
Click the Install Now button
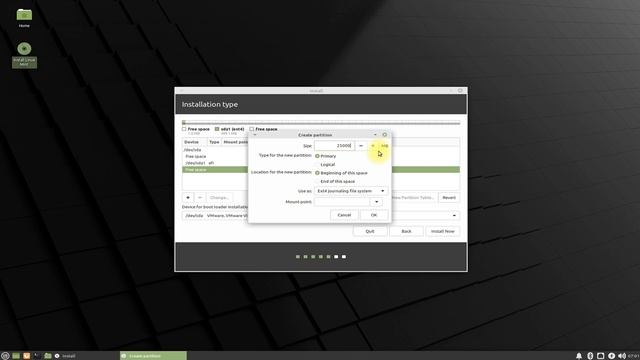pos(443,231)
